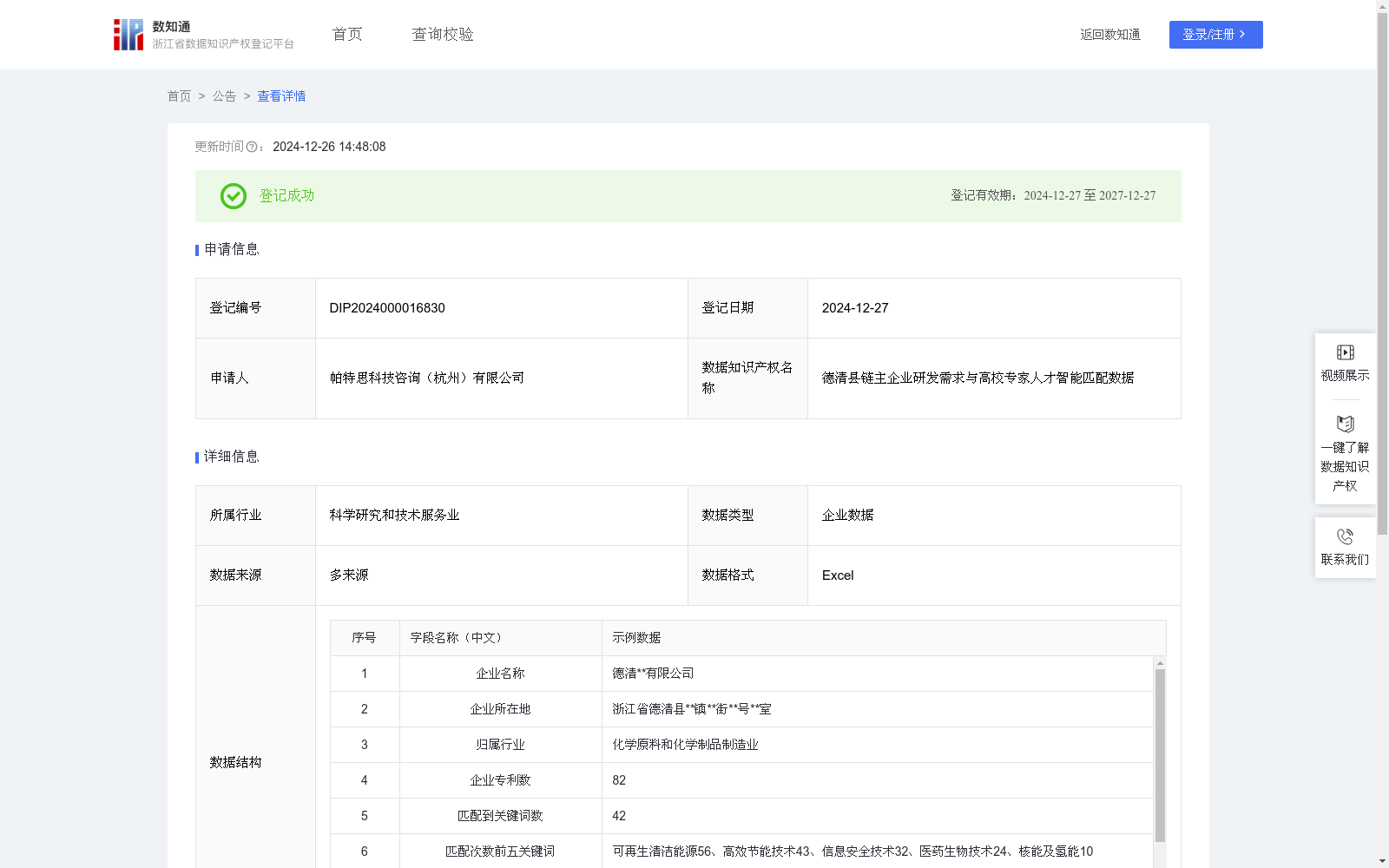Open the 视频展示 side panel button
1389x868 pixels.
(x=1345, y=363)
